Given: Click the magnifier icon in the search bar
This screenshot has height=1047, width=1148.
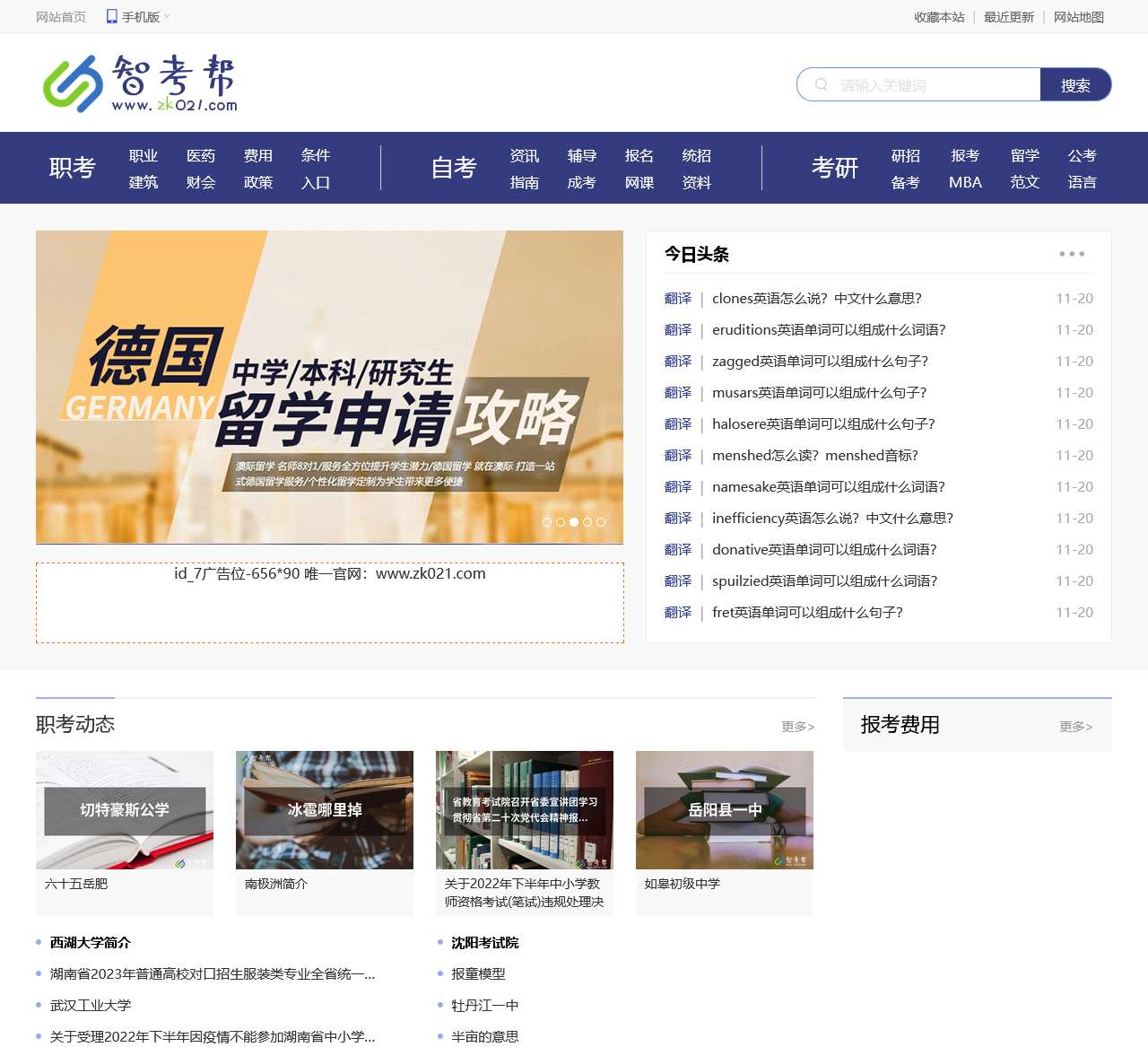Looking at the screenshot, I should coord(822,83).
